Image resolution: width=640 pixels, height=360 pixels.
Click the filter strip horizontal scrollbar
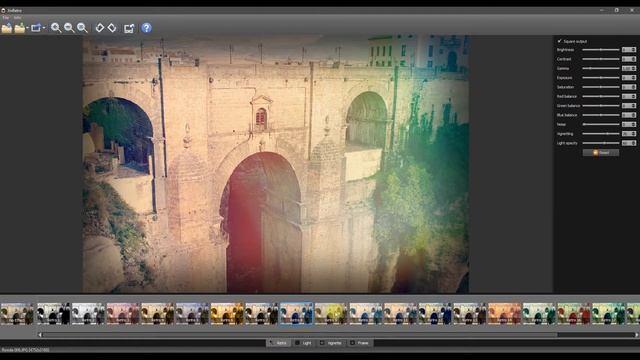coord(300,335)
